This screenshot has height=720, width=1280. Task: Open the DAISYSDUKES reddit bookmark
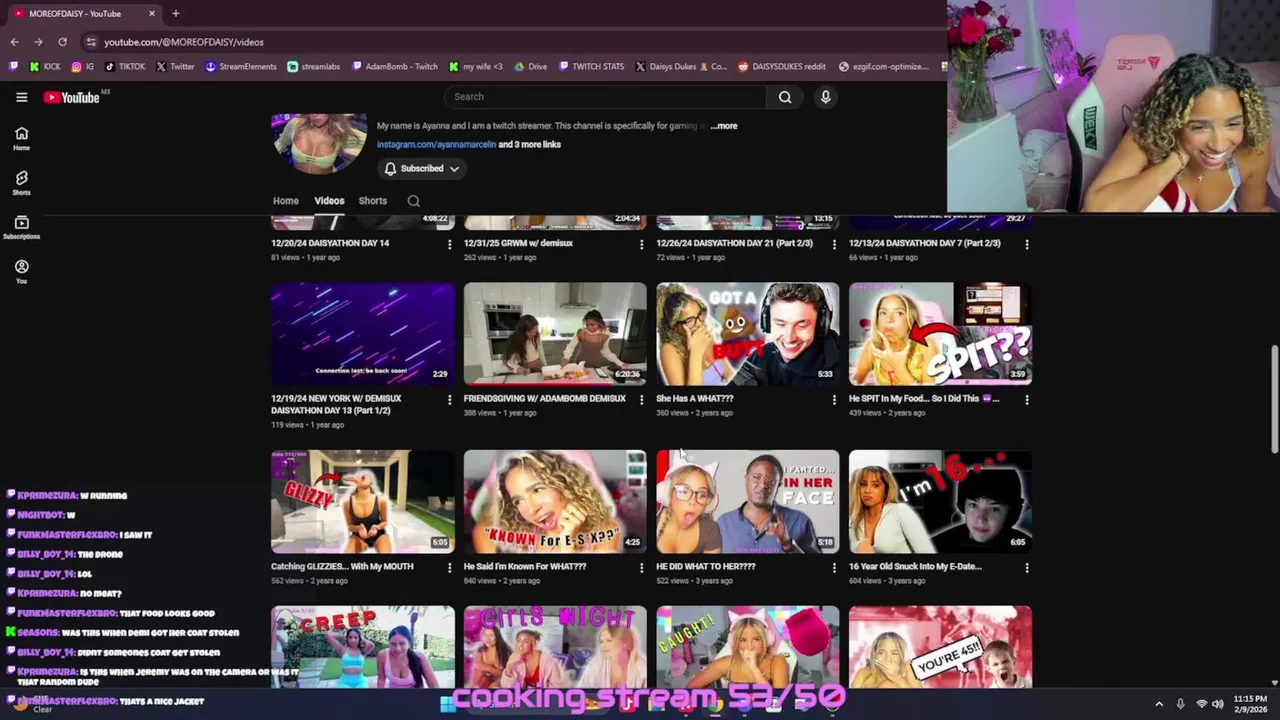click(x=782, y=67)
